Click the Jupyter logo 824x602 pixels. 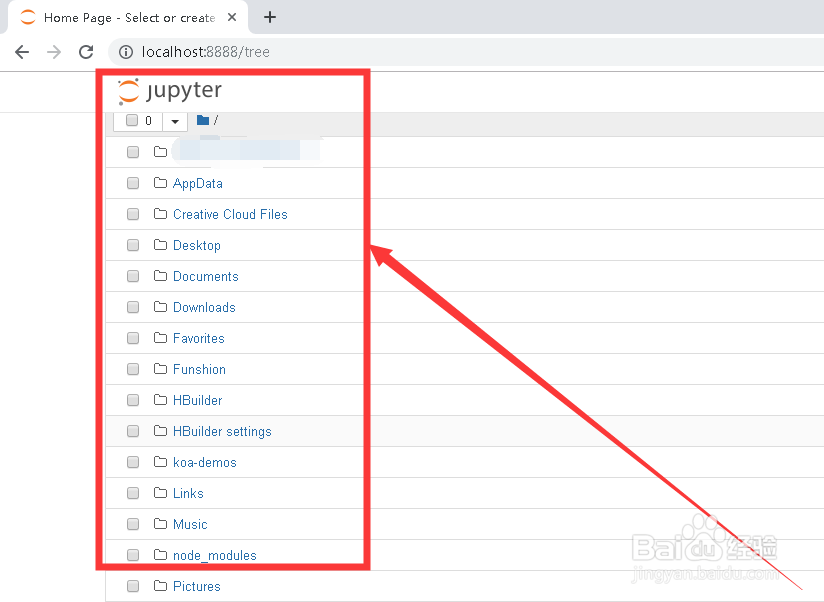[x=169, y=91]
